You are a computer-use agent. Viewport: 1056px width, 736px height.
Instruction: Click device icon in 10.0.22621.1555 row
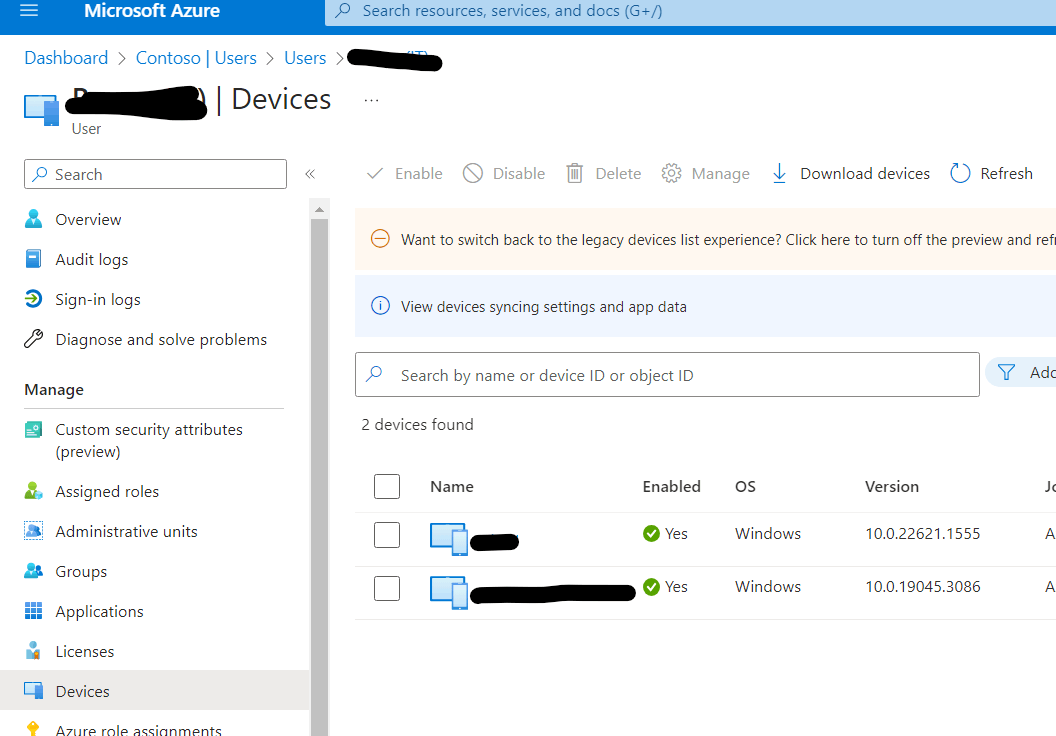point(449,539)
